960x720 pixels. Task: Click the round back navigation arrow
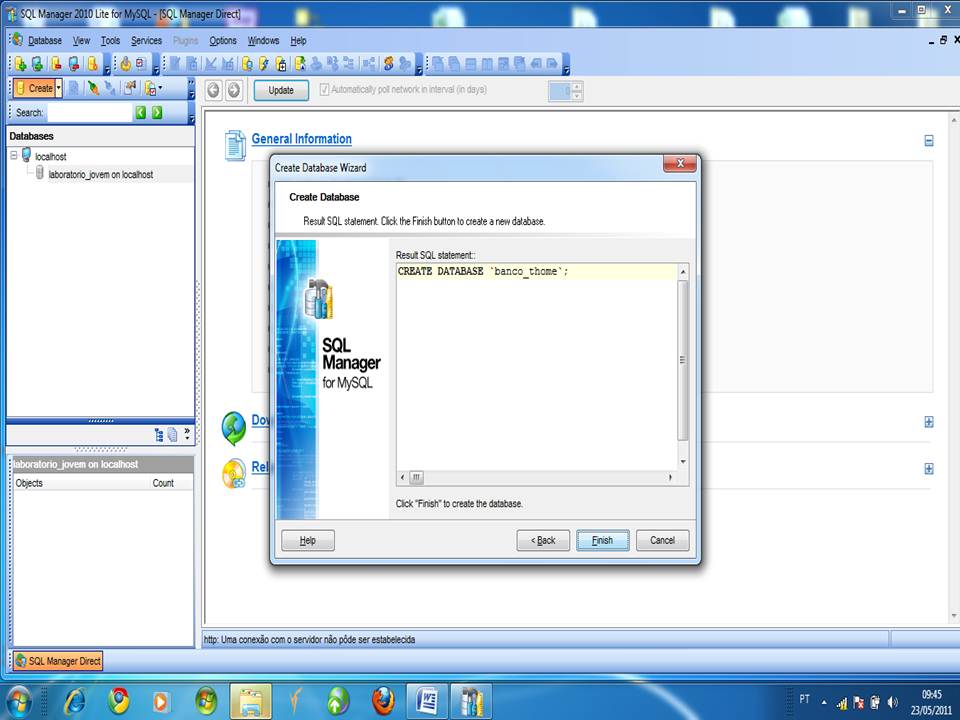[x=213, y=90]
